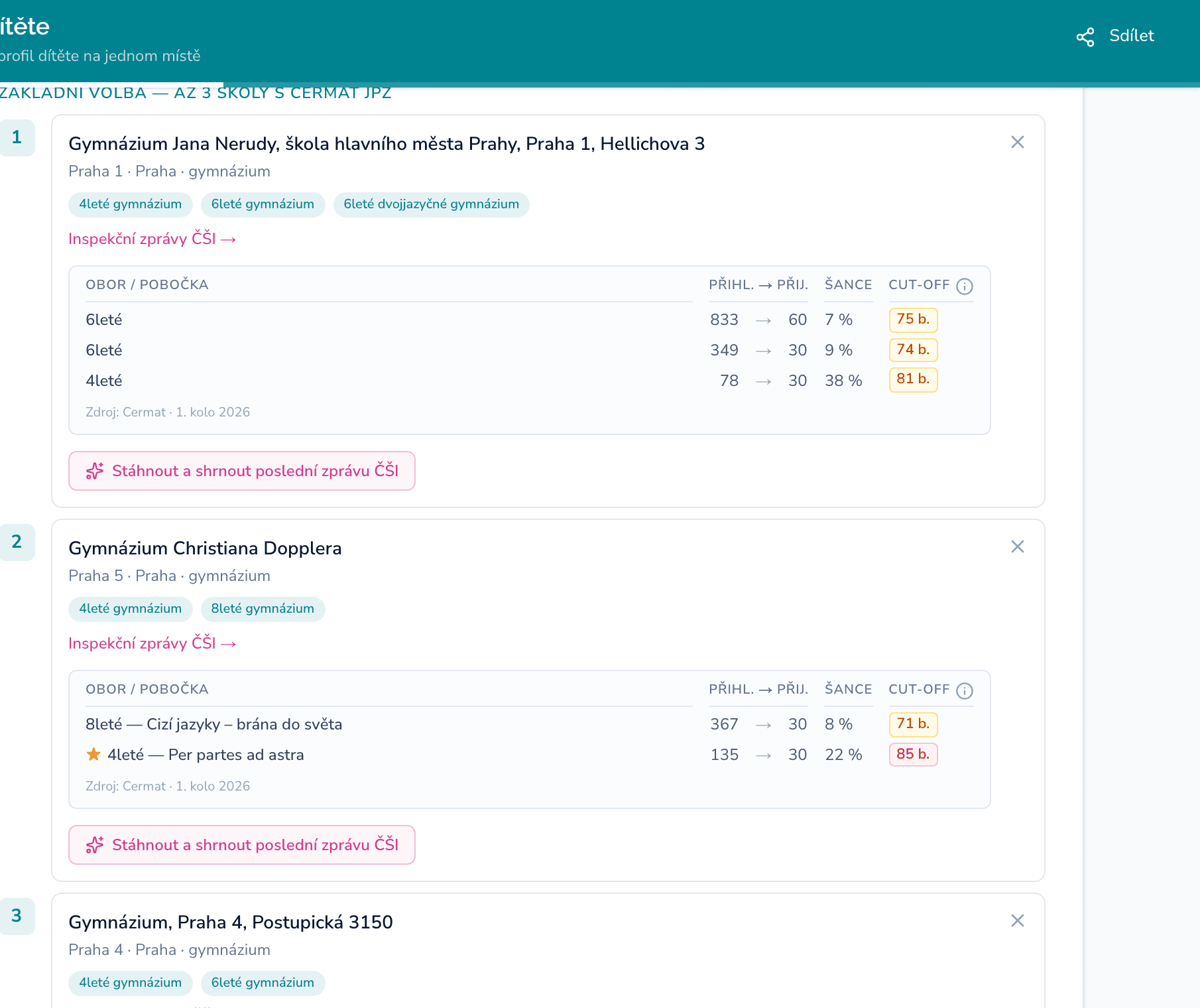Click the CUT-OFF info icon for Christiana Dopplera
The image size is (1200, 1008).
coord(965,690)
